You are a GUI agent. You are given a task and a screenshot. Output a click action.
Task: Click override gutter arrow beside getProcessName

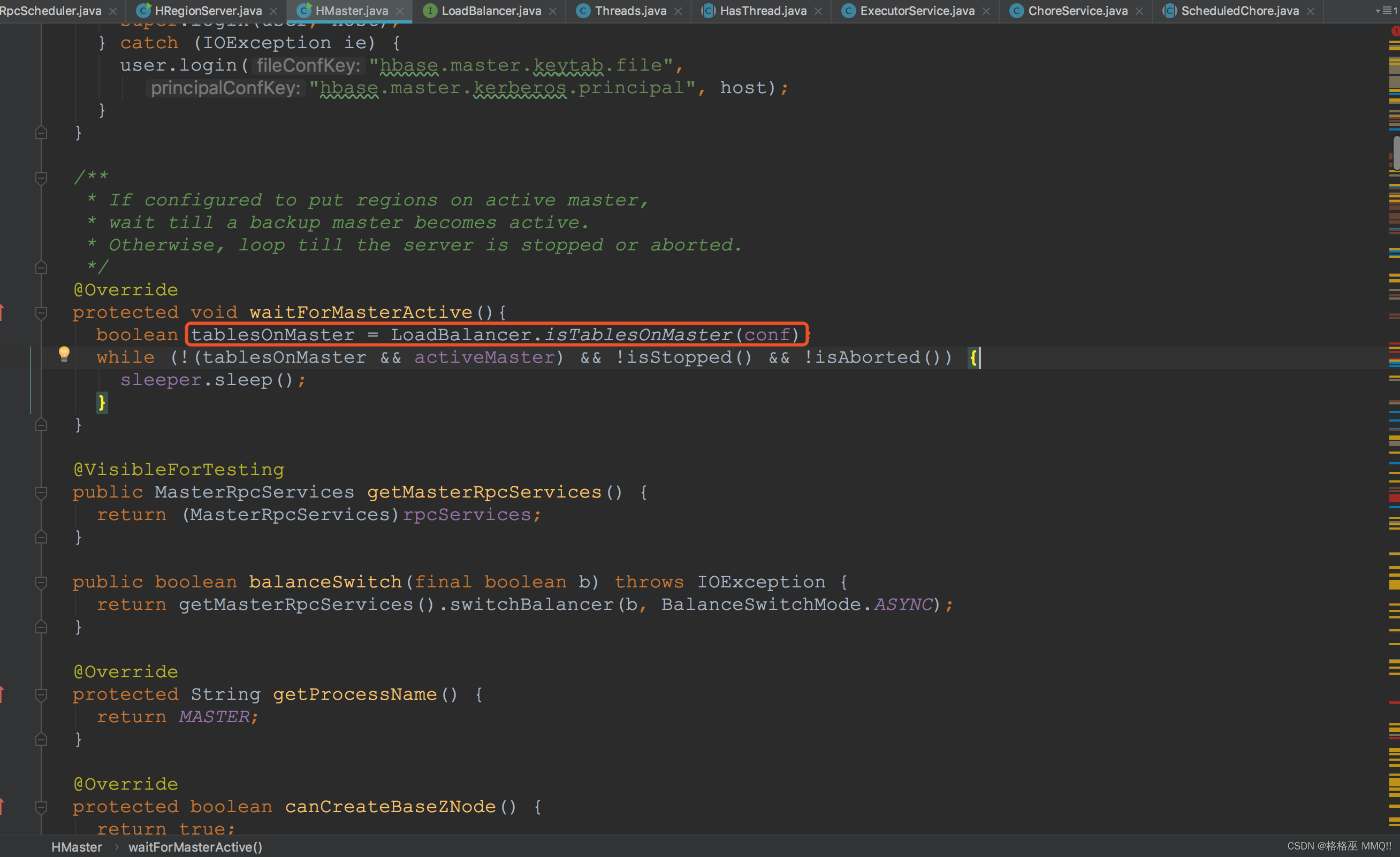(x=2, y=693)
